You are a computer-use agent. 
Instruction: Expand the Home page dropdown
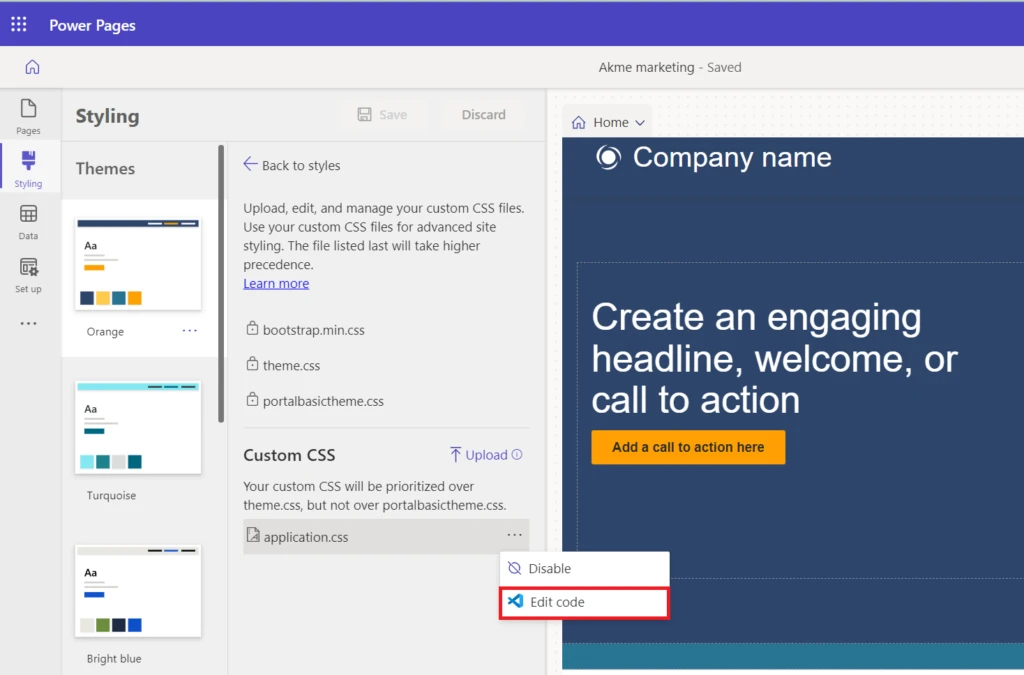pyautogui.click(x=609, y=122)
